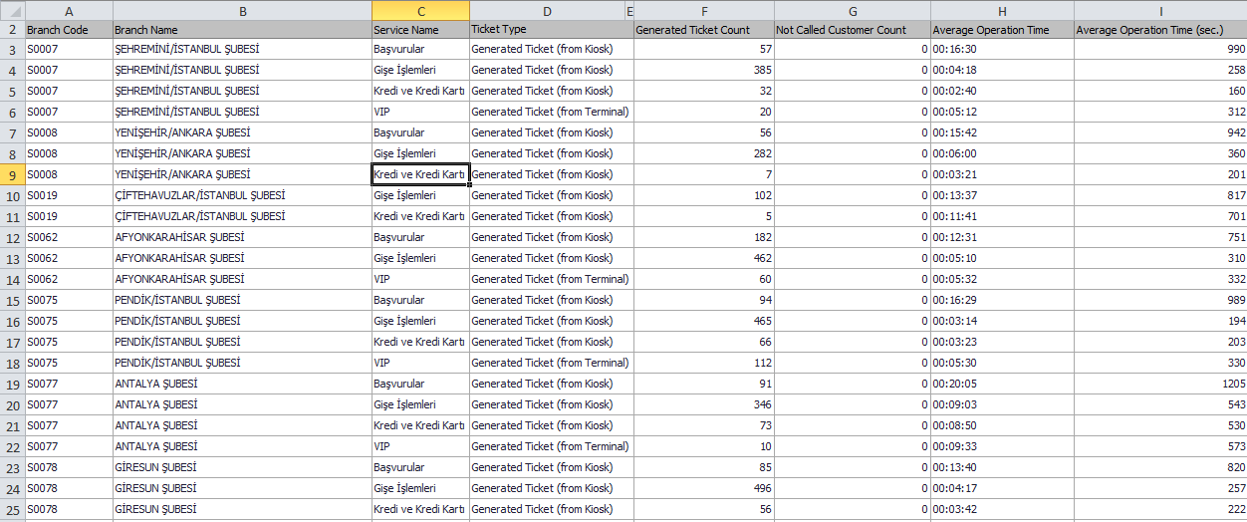Viewport: 1247px width, 522px height.
Task: Click column A header
Action: pyautogui.click(x=68, y=10)
